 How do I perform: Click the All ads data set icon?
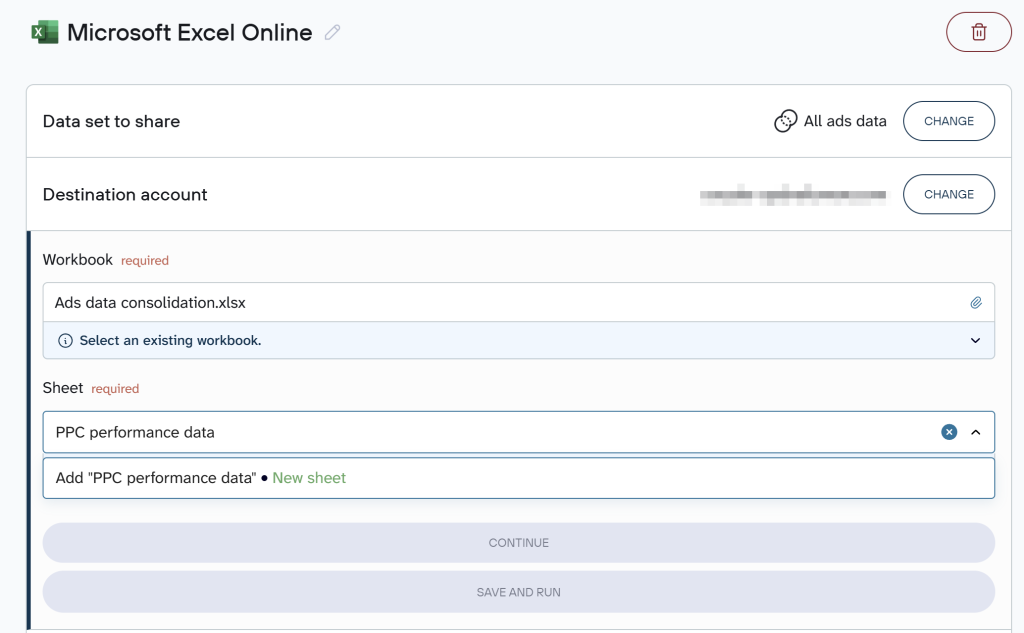tap(786, 121)
